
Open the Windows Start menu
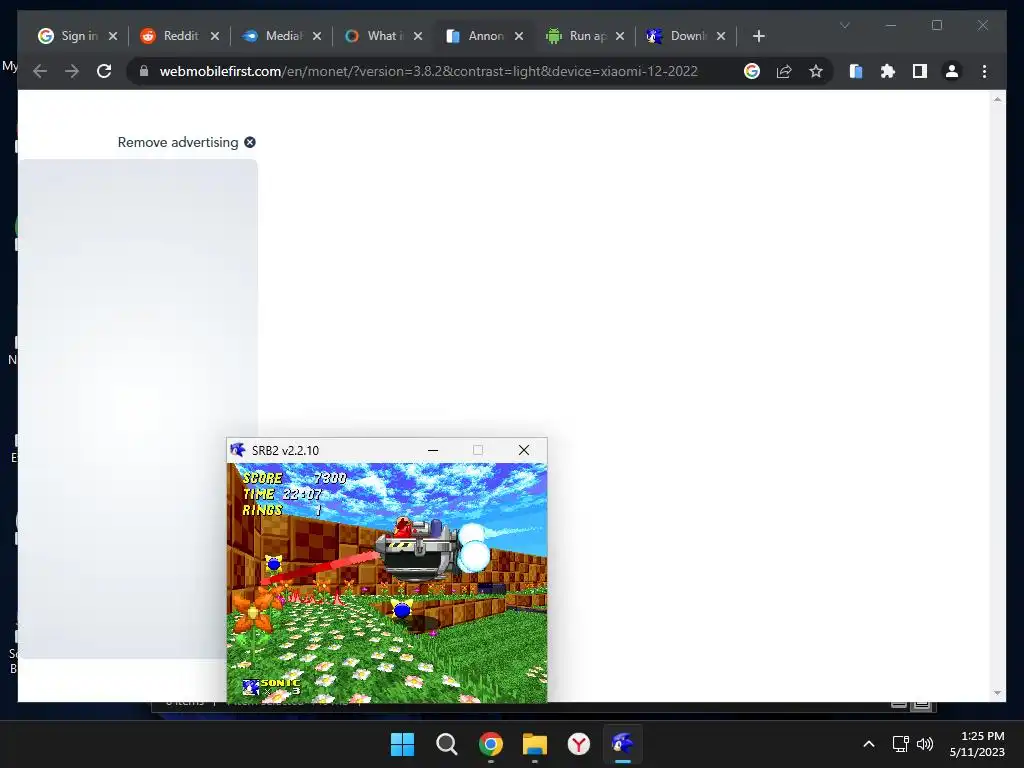point(402,744)
